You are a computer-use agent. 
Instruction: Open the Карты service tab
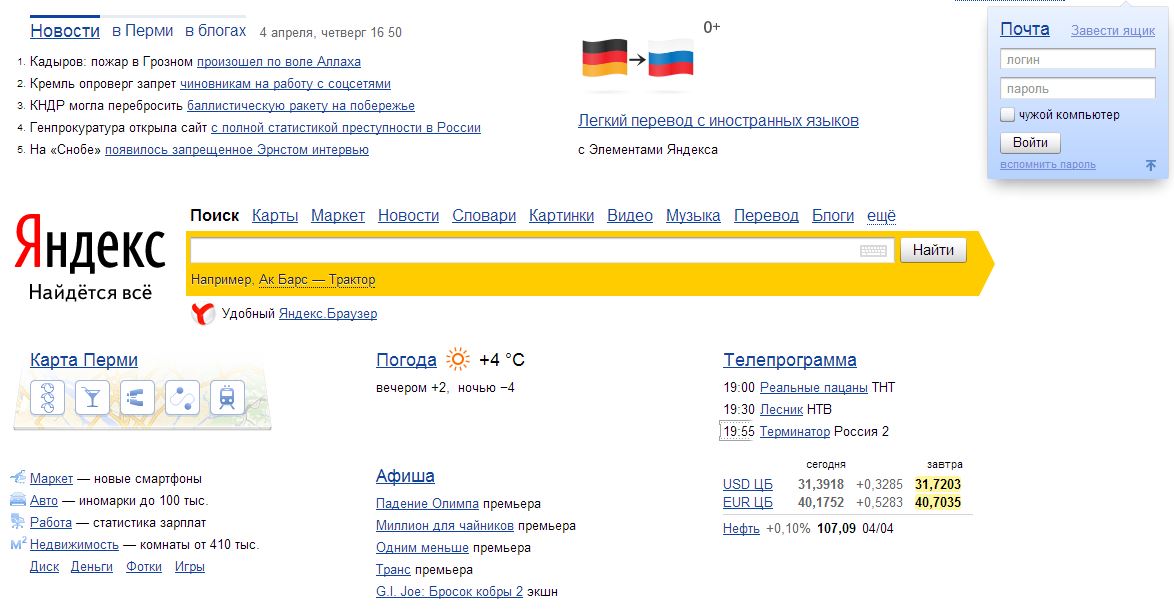[x=275, y=216]
